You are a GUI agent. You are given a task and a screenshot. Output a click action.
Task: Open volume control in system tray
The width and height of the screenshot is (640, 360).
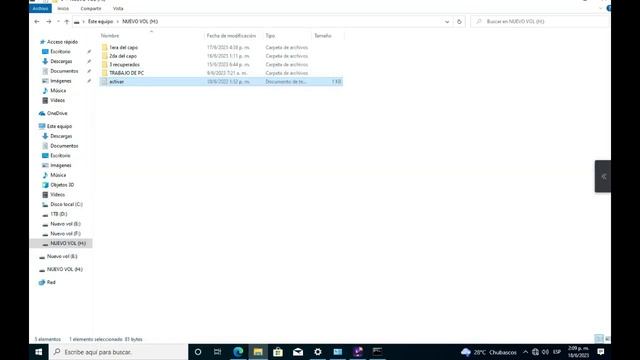[x=545, y=352]
